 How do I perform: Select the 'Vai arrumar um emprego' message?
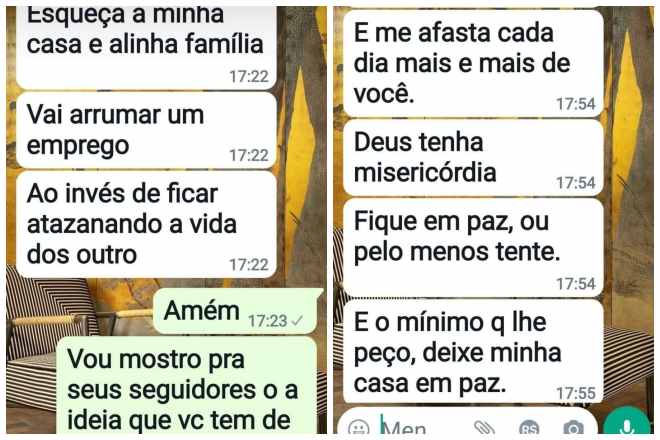point(146,131)
